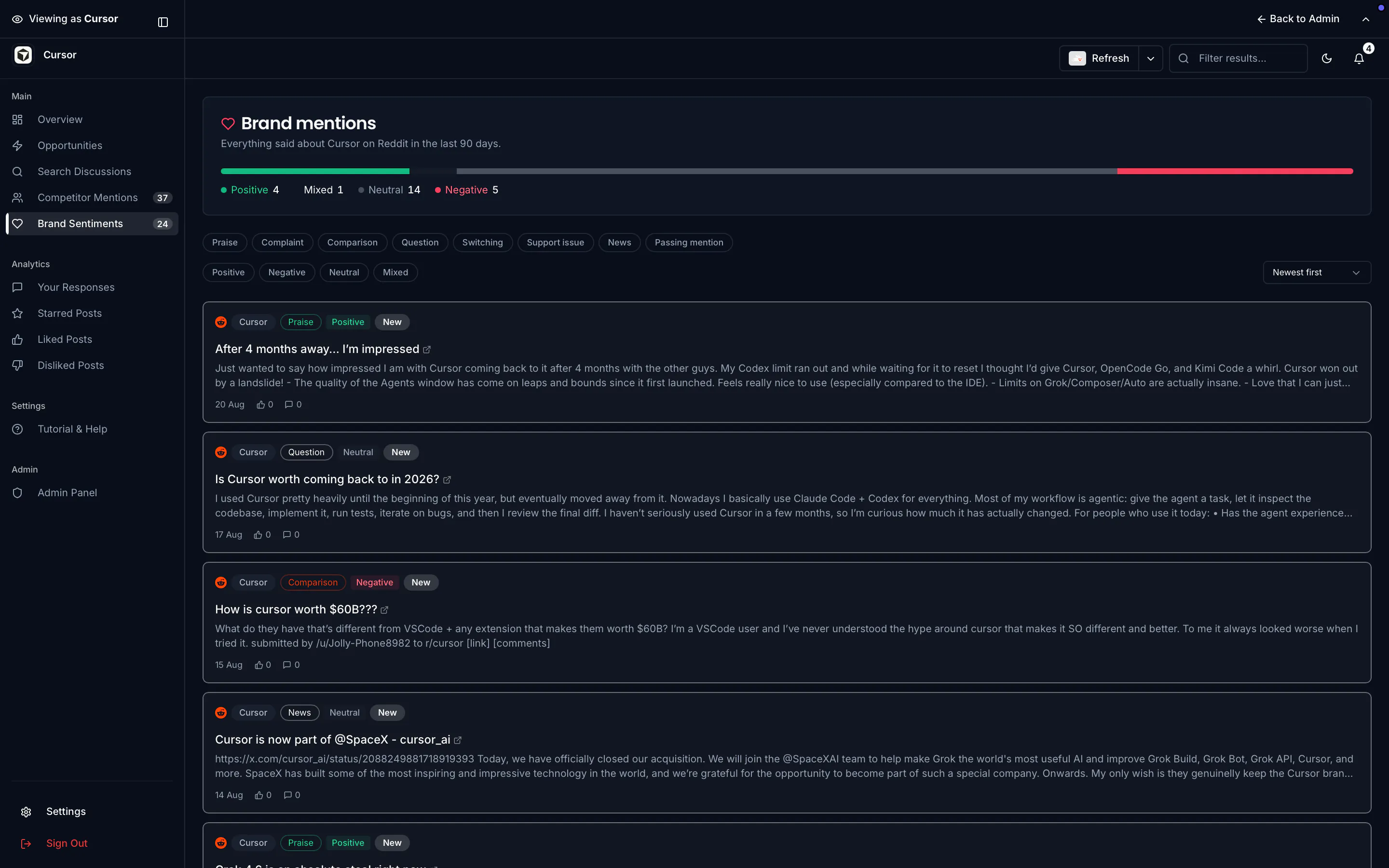Open external link for 'Cursor is now part of @SpaceX'
The height and width of the screenshot is (868, 1389).
(458, 741)
